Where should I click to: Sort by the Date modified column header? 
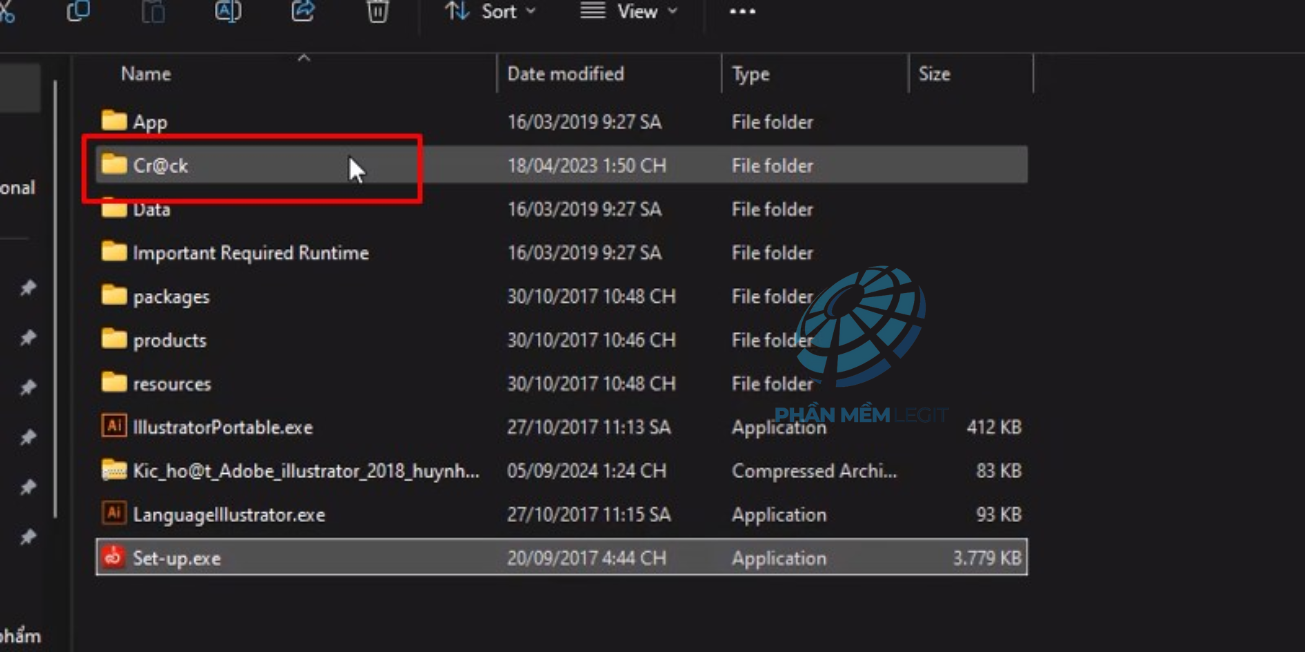coord(565,74)
